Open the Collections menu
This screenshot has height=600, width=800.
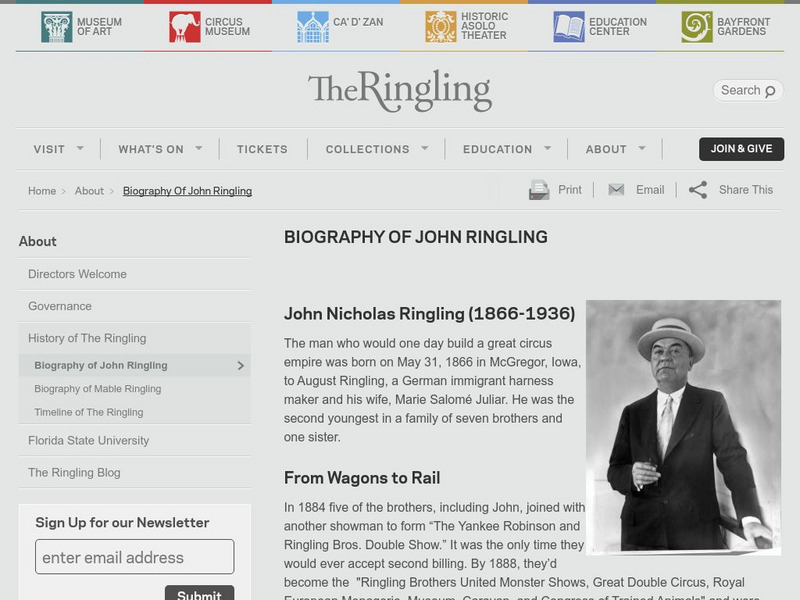point(367,149)
